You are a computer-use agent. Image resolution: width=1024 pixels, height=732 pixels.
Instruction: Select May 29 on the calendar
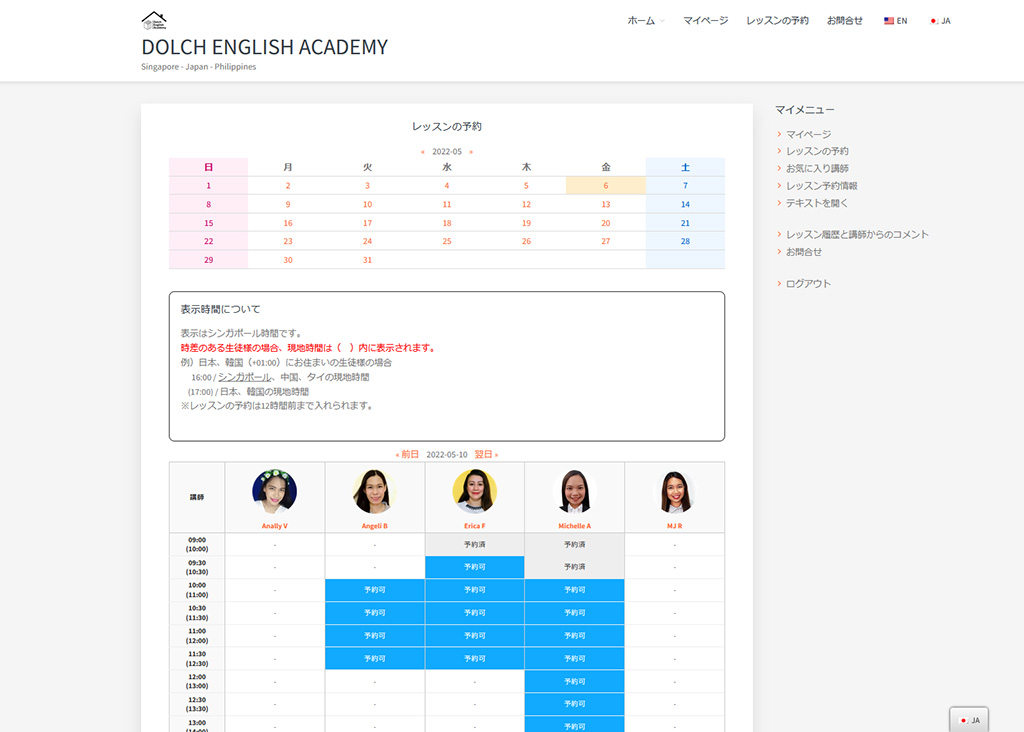click(208, 260)
